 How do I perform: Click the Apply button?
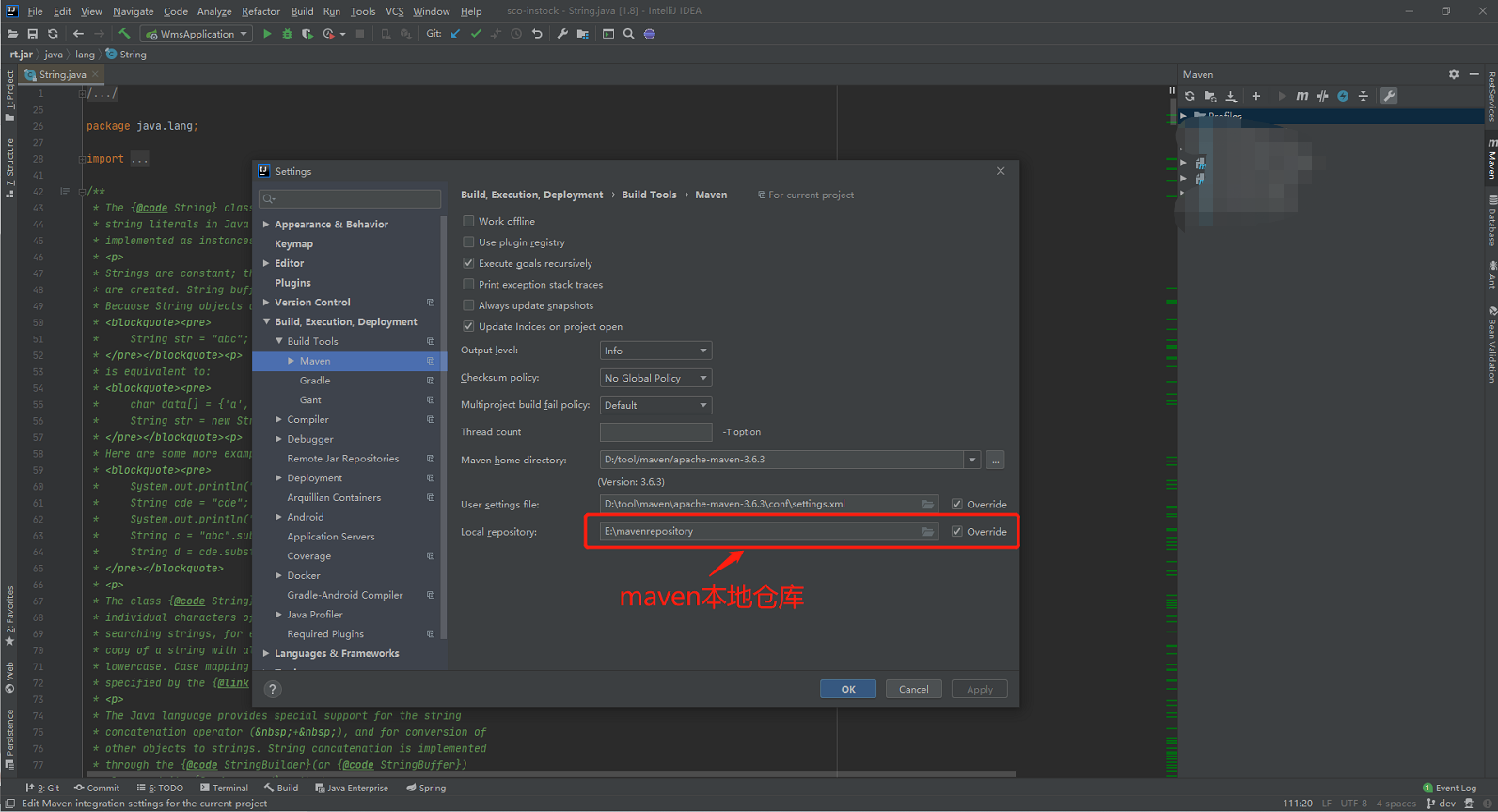click(980, 689)
